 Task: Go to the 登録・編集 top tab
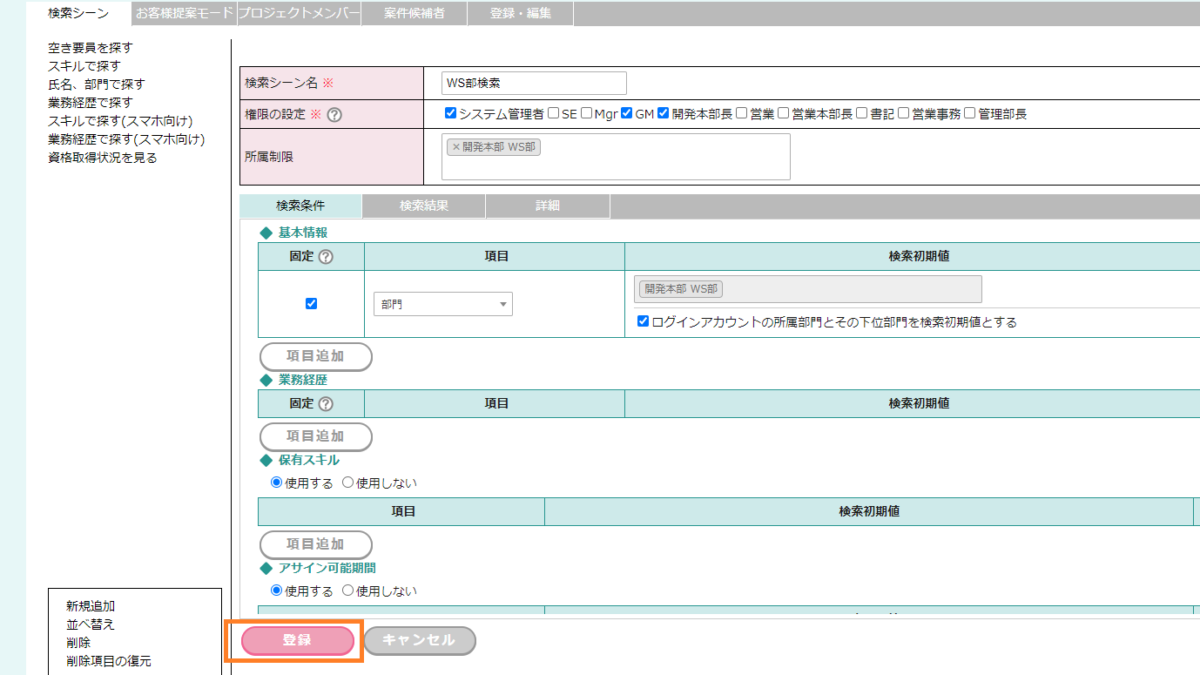click(520, 14)
